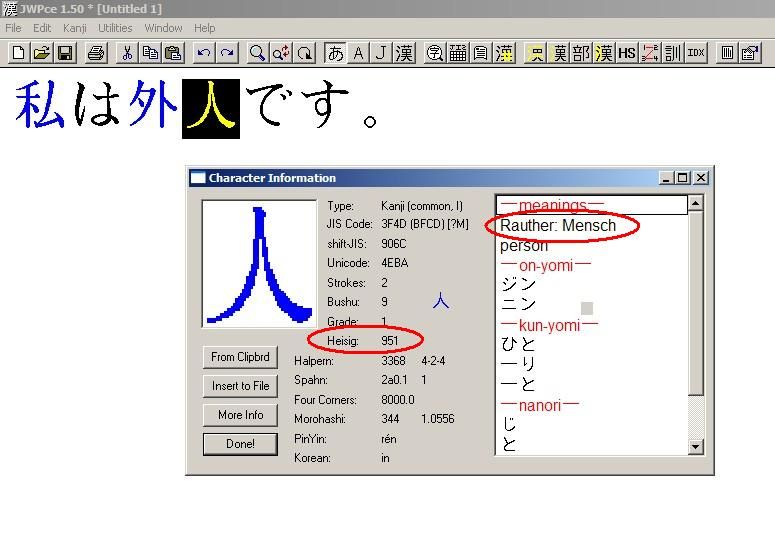Select the 'person' meaning entry
Screen dimensions: 775x539
coord(524,246)
